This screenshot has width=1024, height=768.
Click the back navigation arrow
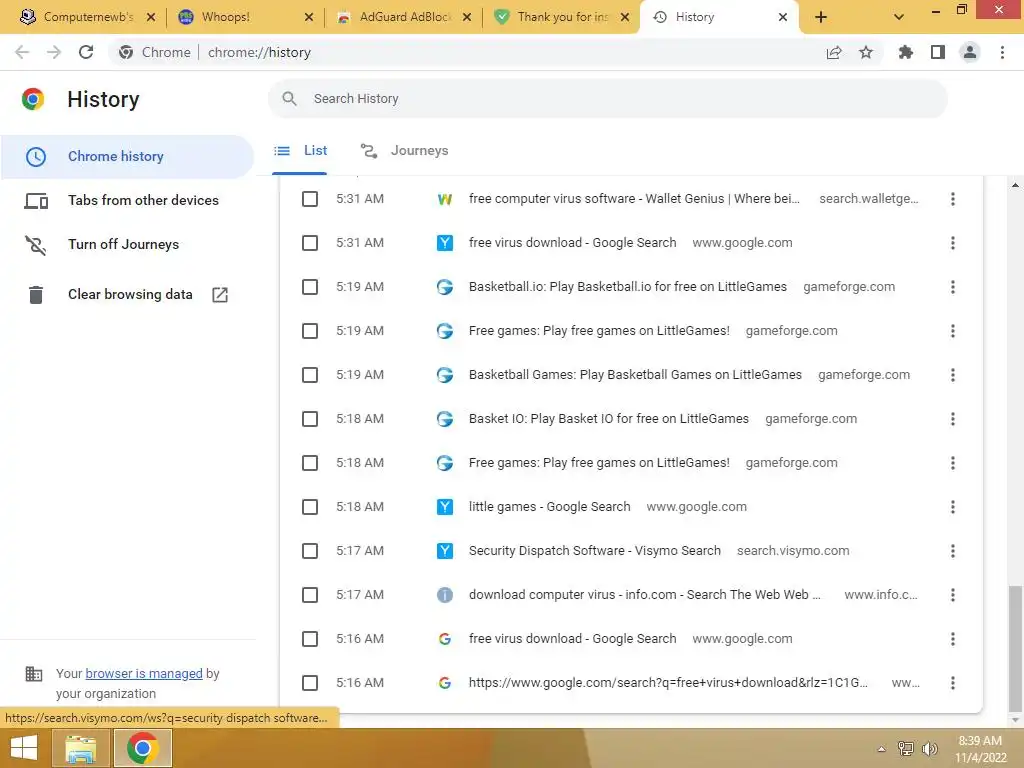pyautogui.click(x=22, y=52)
